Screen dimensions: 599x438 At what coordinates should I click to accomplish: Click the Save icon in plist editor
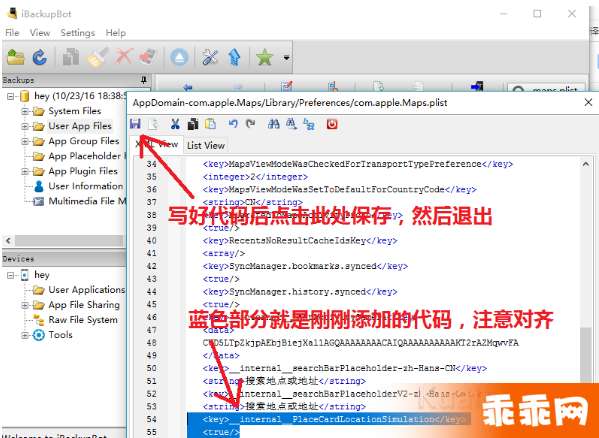[135, 124]
